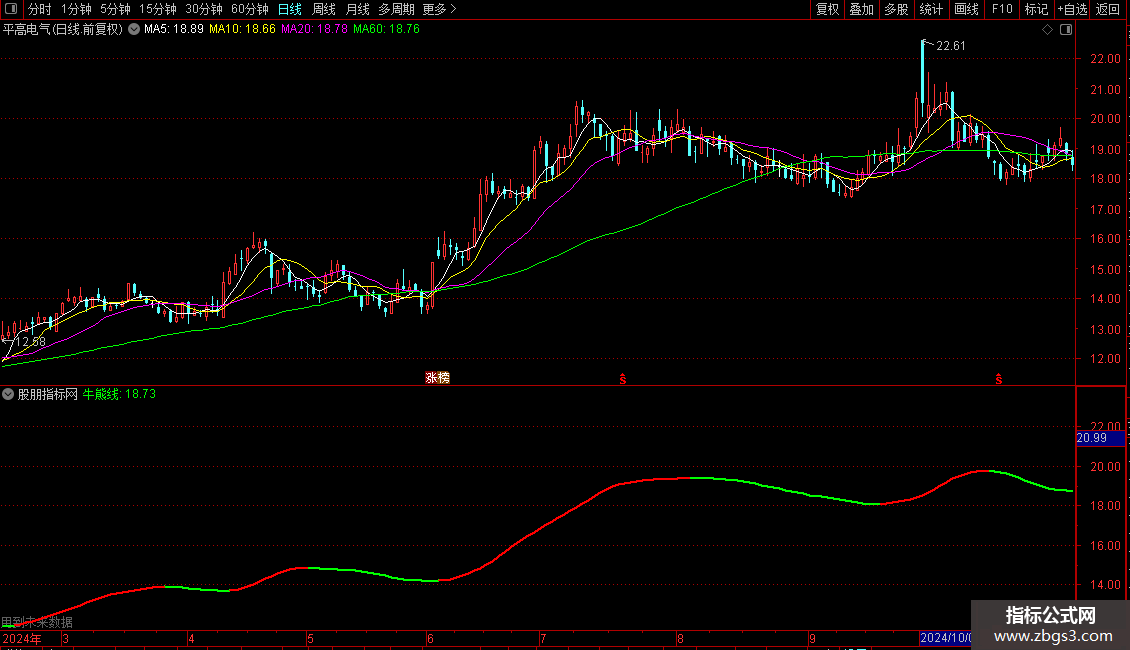Switch to 周线 weekly chart
This screenshot has width=1130, height=650.
tap(324, 9)
